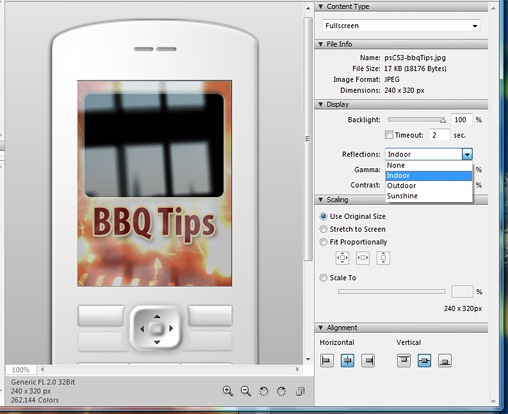Image resolution: width=508 pixels, height=414 pixels.
Task: Choose Sunshine in Reflections list
Action: [429, 196]
